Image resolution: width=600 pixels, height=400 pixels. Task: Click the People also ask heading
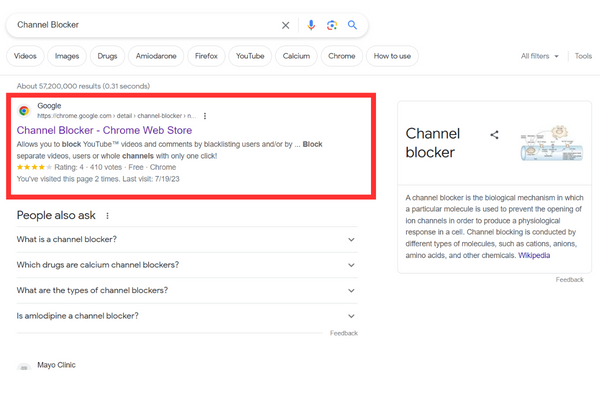click(x=56, y=216)
